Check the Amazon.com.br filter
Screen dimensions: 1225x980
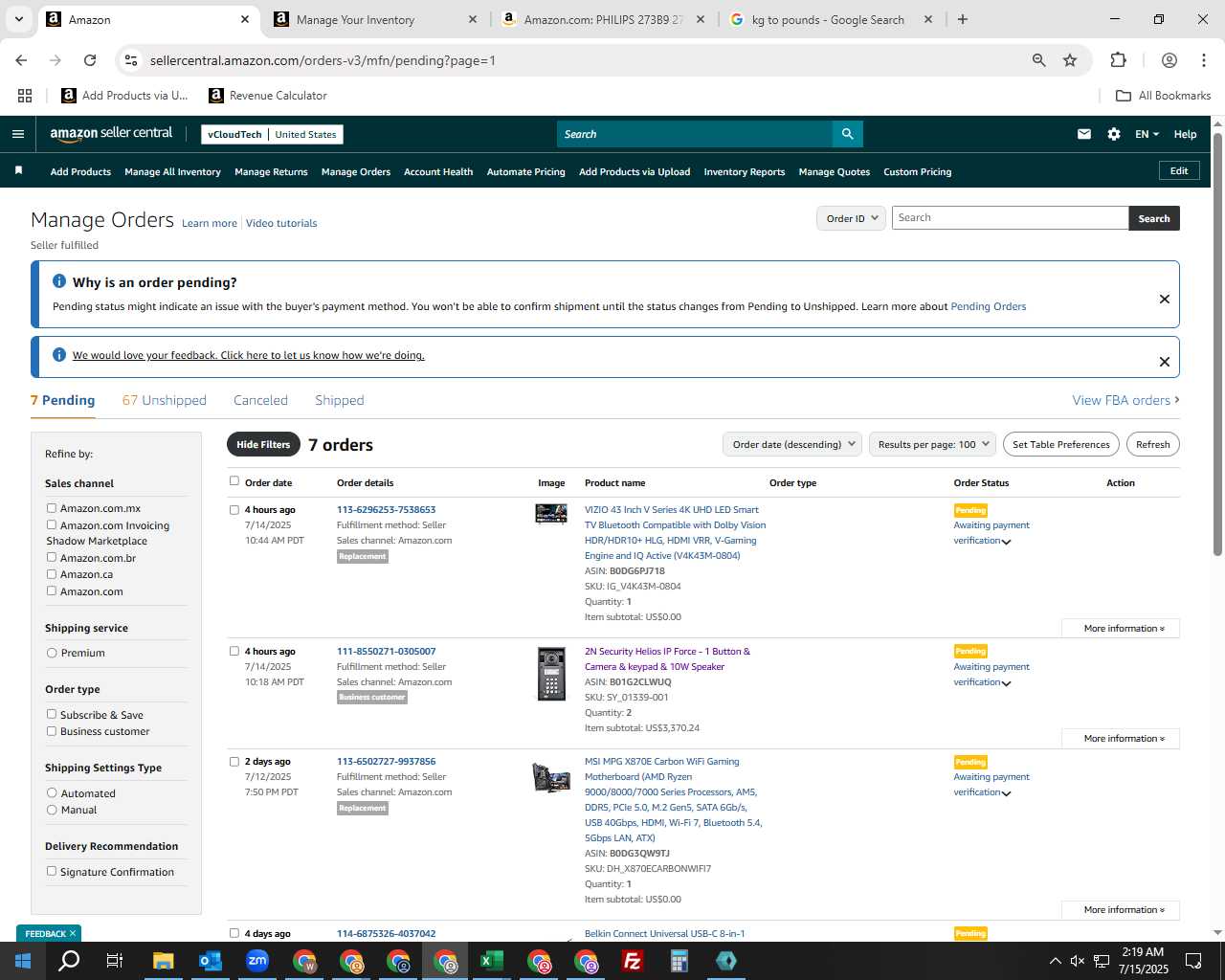click(x=52, y=557)
